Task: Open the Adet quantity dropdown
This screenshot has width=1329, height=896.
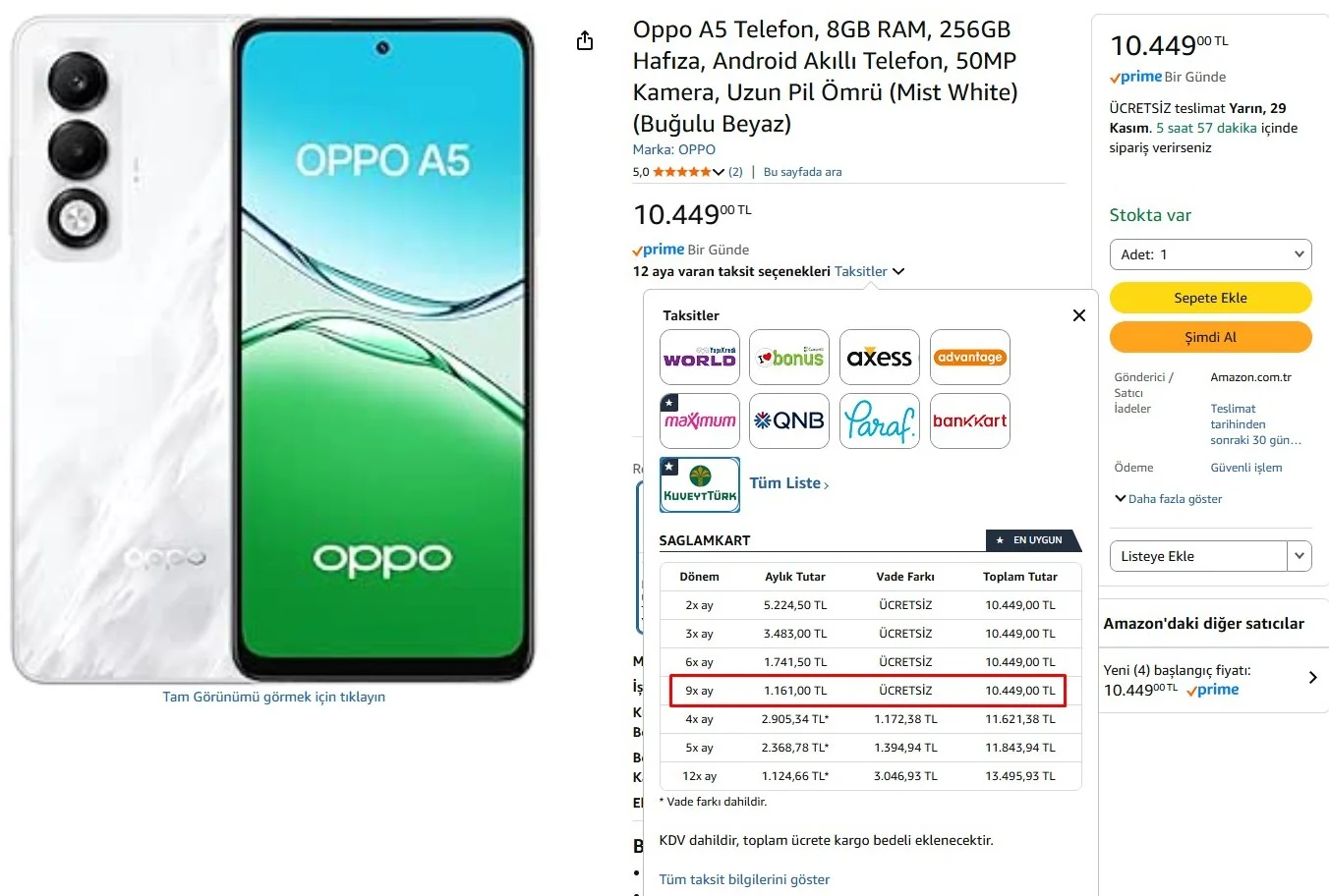Action: 1210,254
